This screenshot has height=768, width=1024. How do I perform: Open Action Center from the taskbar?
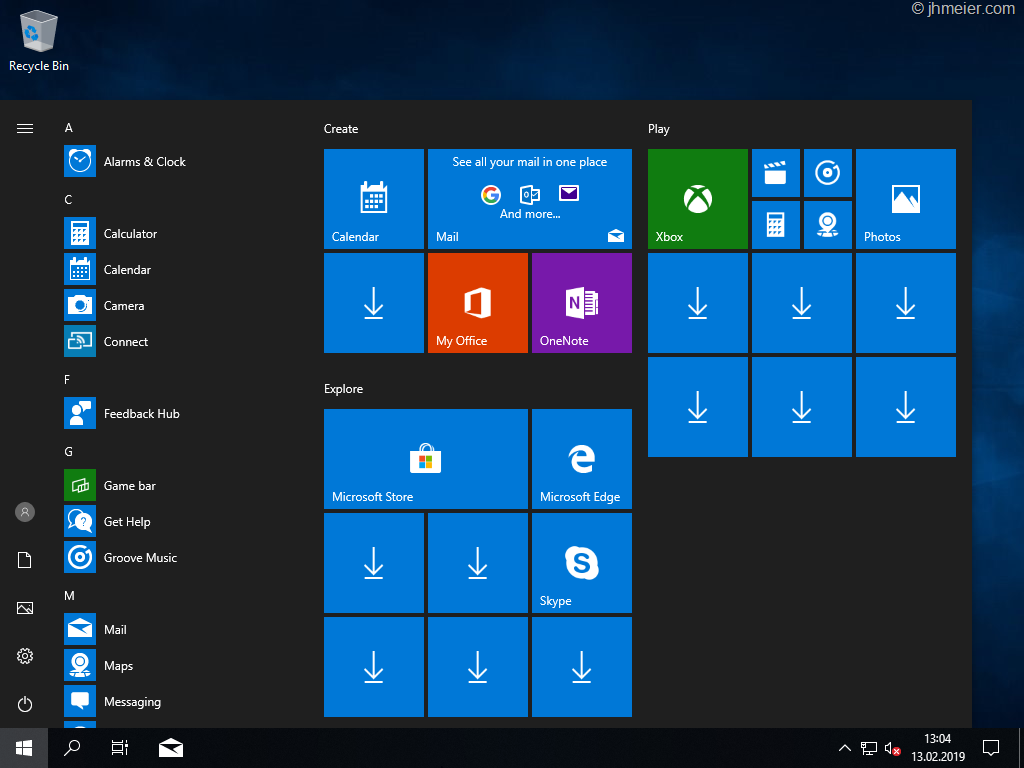990,748
